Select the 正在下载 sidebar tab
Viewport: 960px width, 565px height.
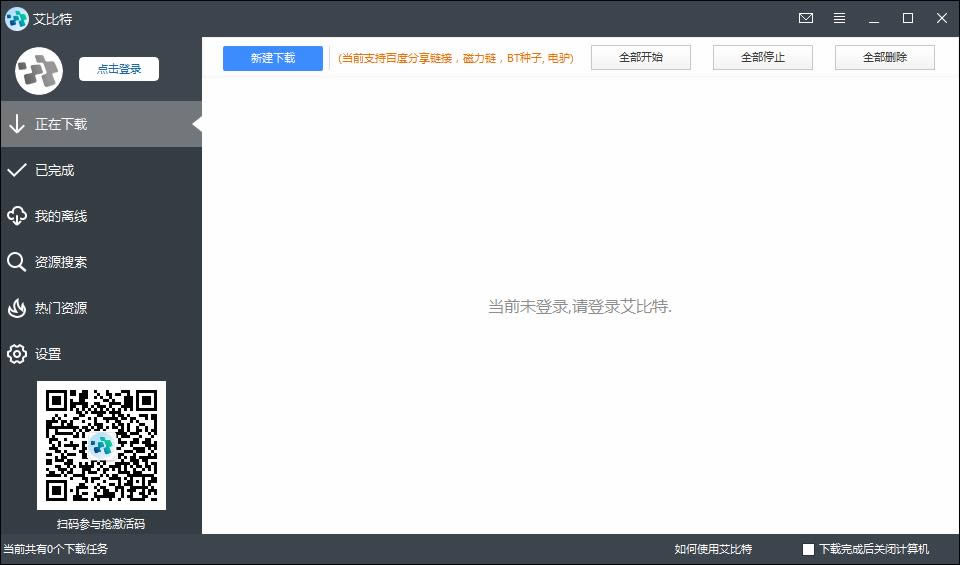click(x=61, y=124)
